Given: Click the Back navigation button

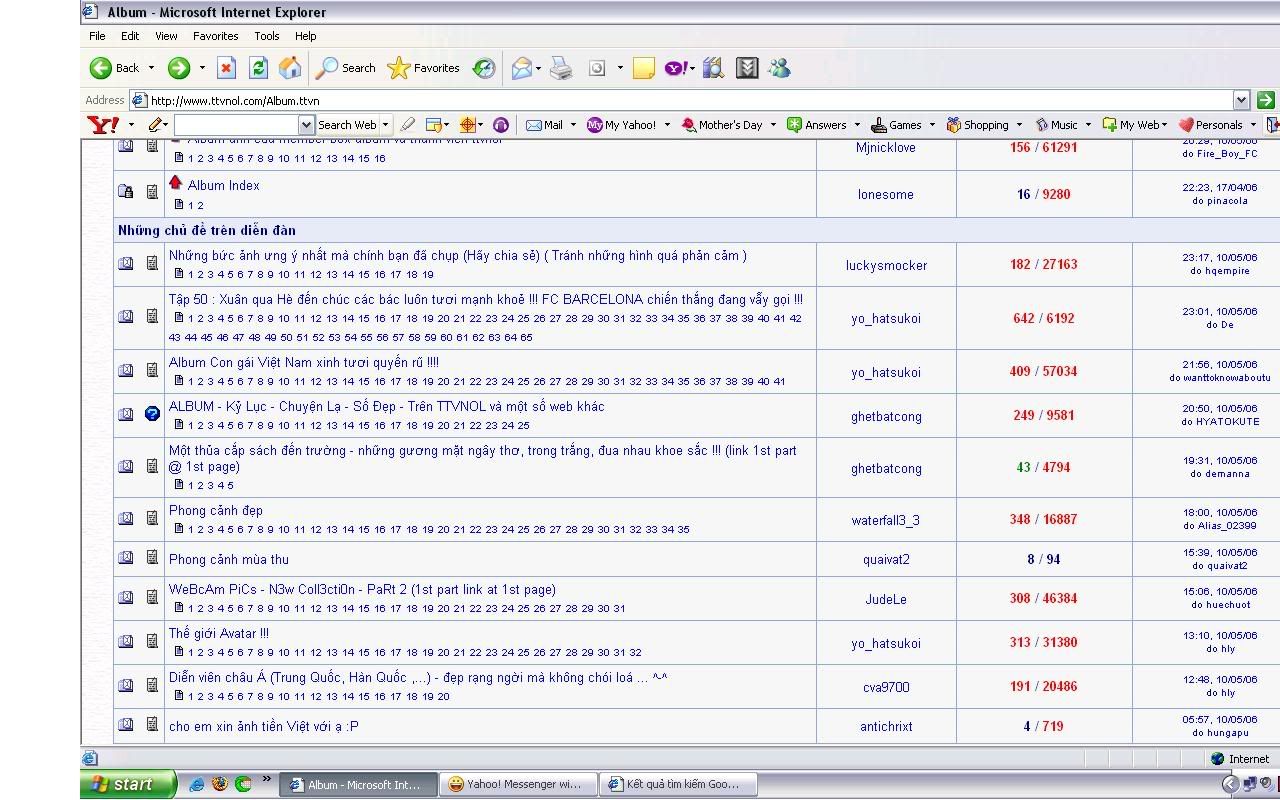Looking at the screenshot, I should 114,68.
